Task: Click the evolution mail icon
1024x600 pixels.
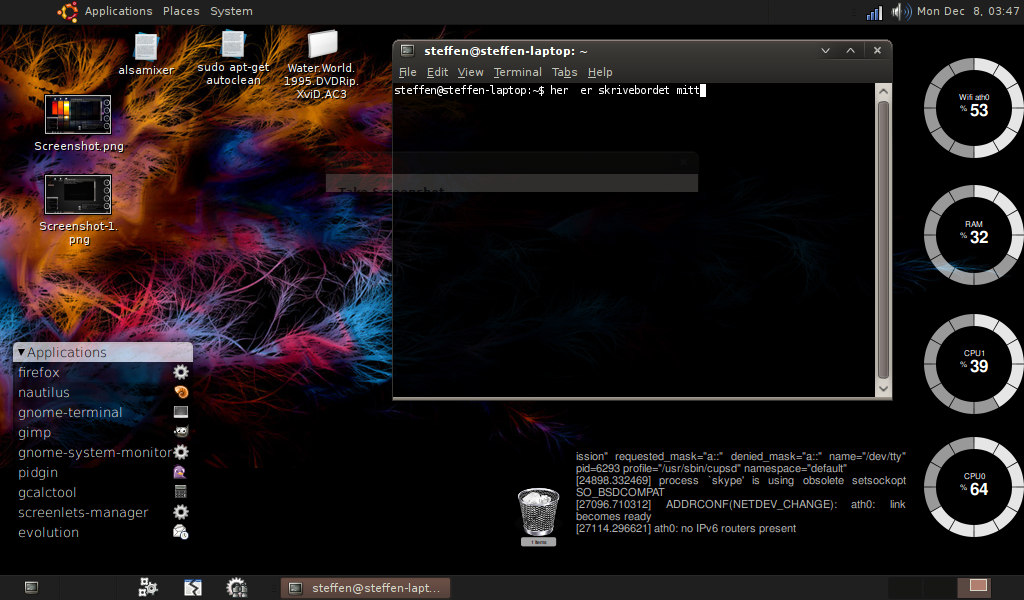Action: (x=181, y=532)
